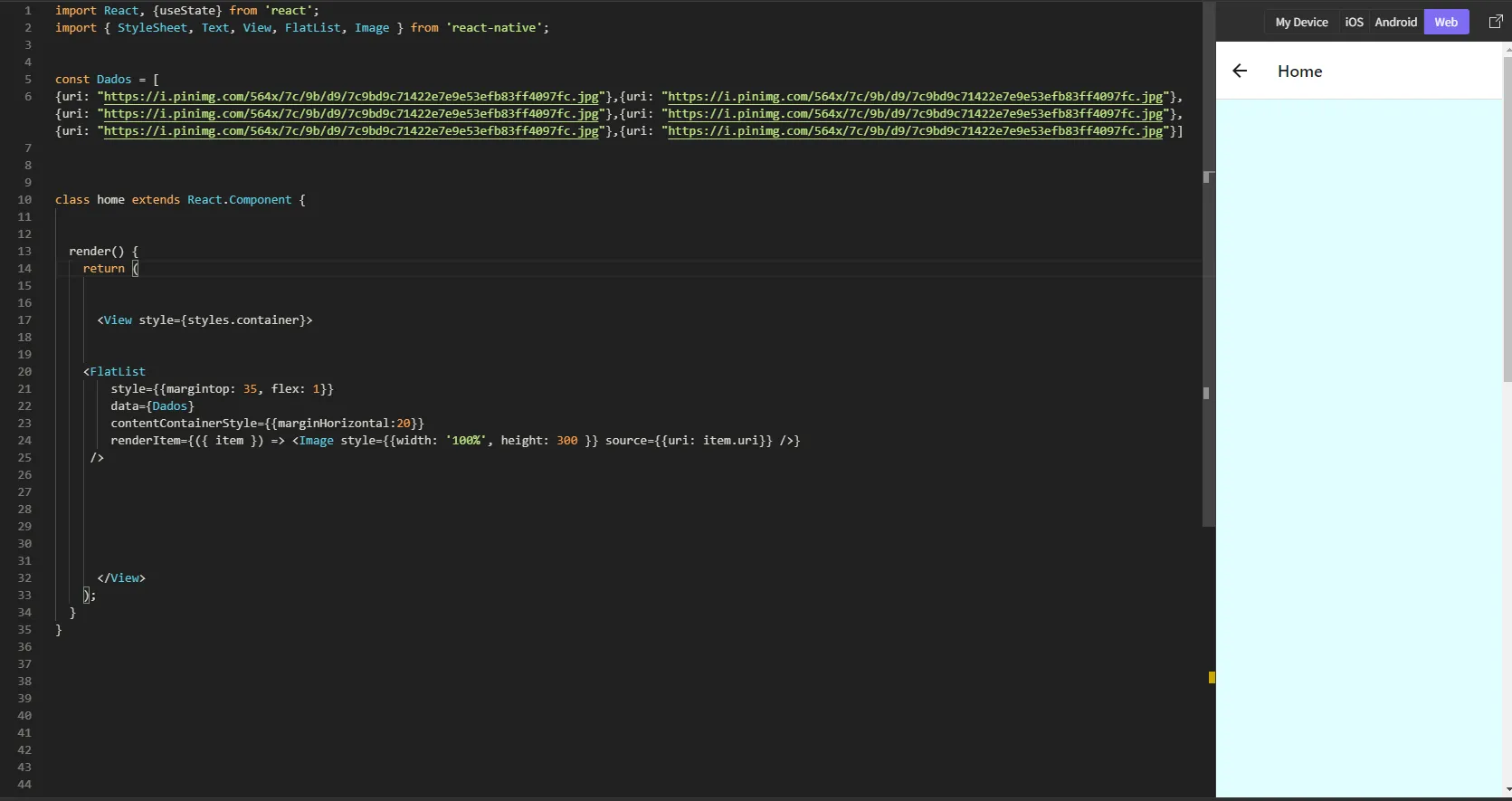Click on styles.container in the View tag

coord(243,320)
